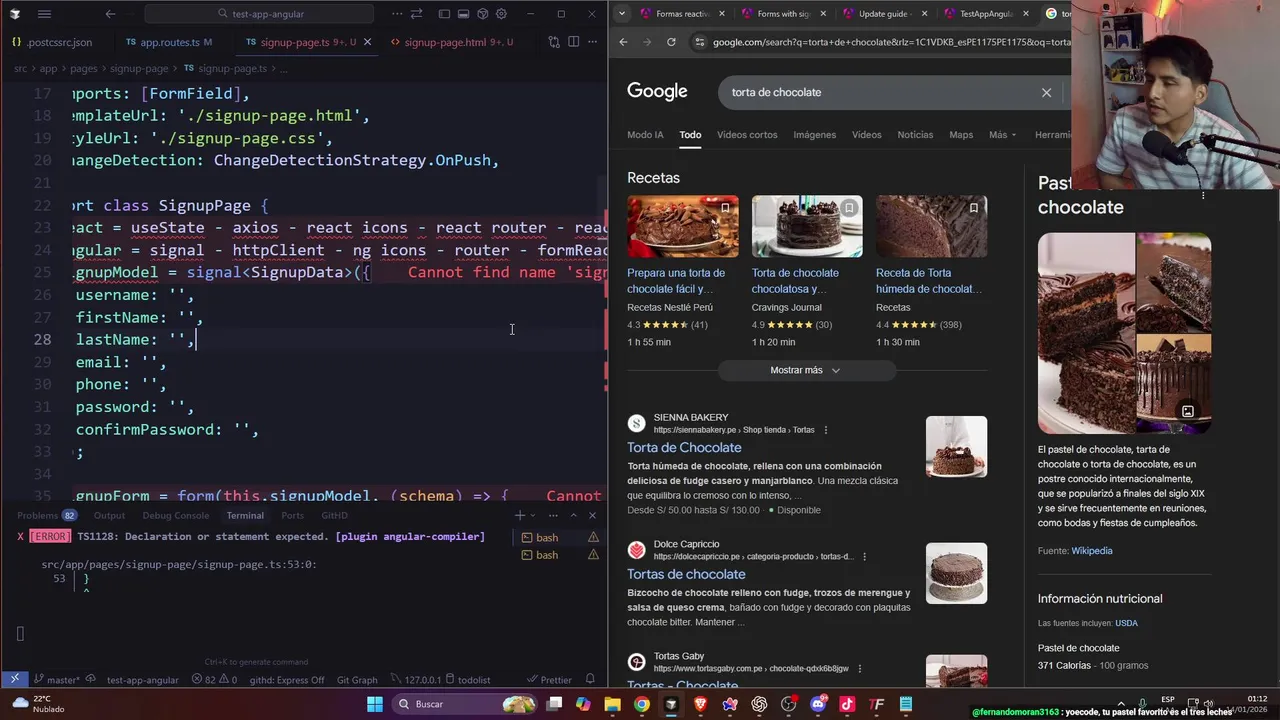Close the Update guide browser tab

click(923, 14)
